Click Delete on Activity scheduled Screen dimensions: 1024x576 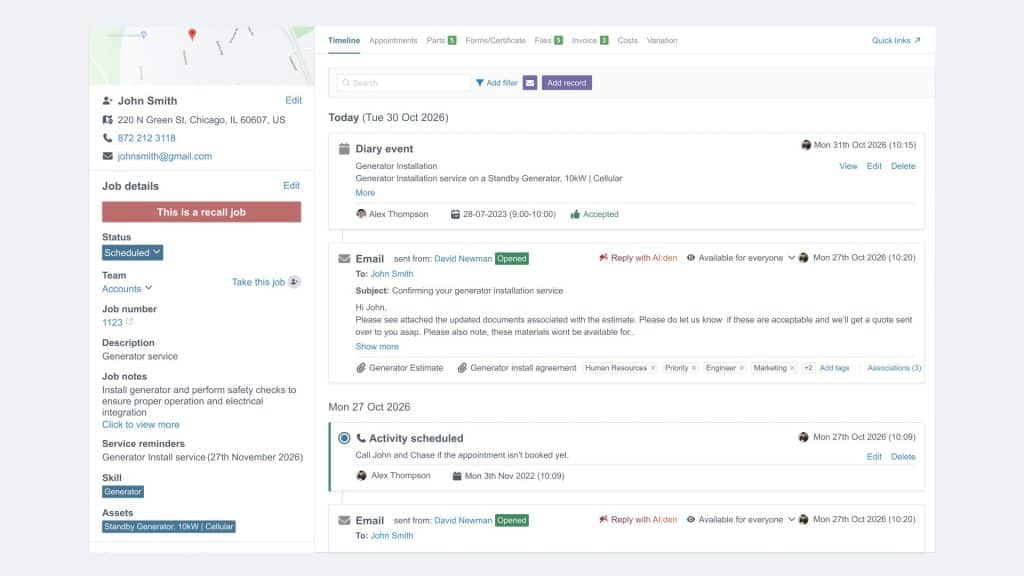(x=903, y=457)
